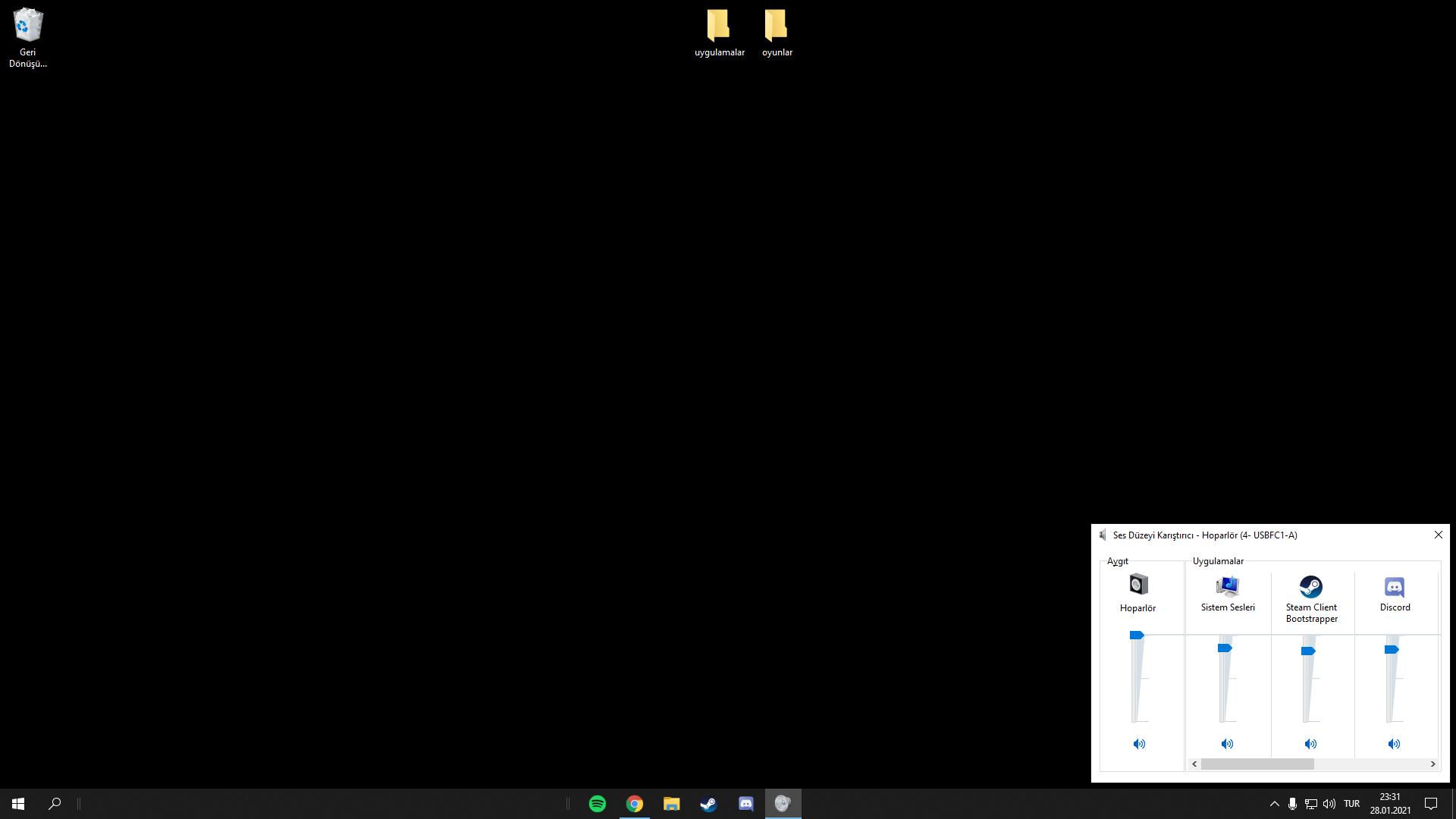
Task: Click the Sistem Sesleri icon in the mixer
Action: [1228, 584]
